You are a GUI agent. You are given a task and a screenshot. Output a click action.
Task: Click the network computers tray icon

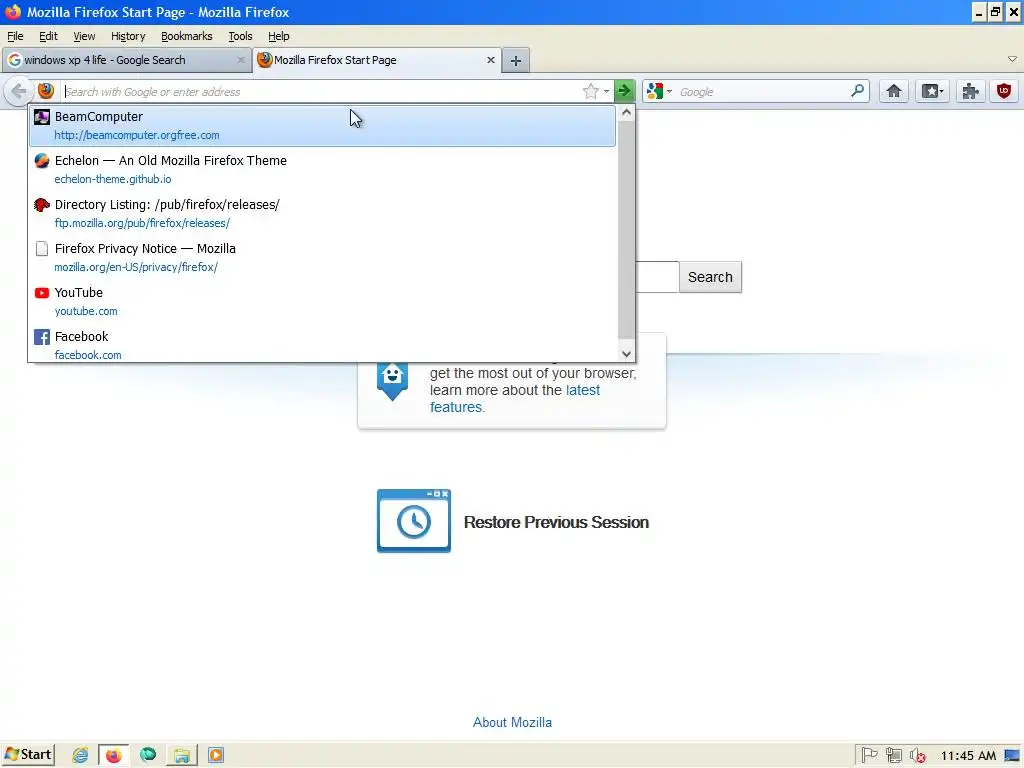pos(893,756)
